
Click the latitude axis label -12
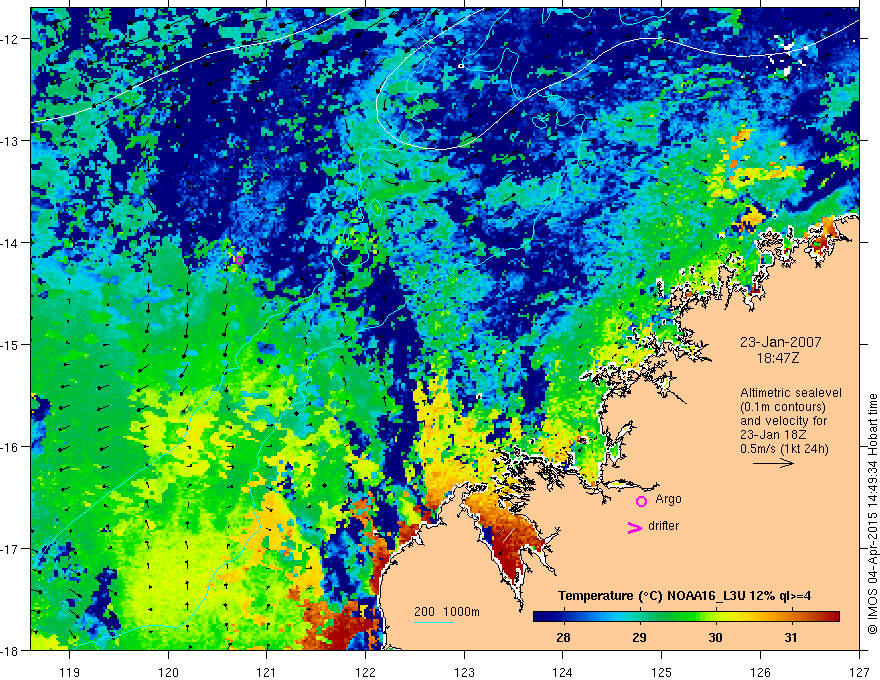click(x=10, y=39)
